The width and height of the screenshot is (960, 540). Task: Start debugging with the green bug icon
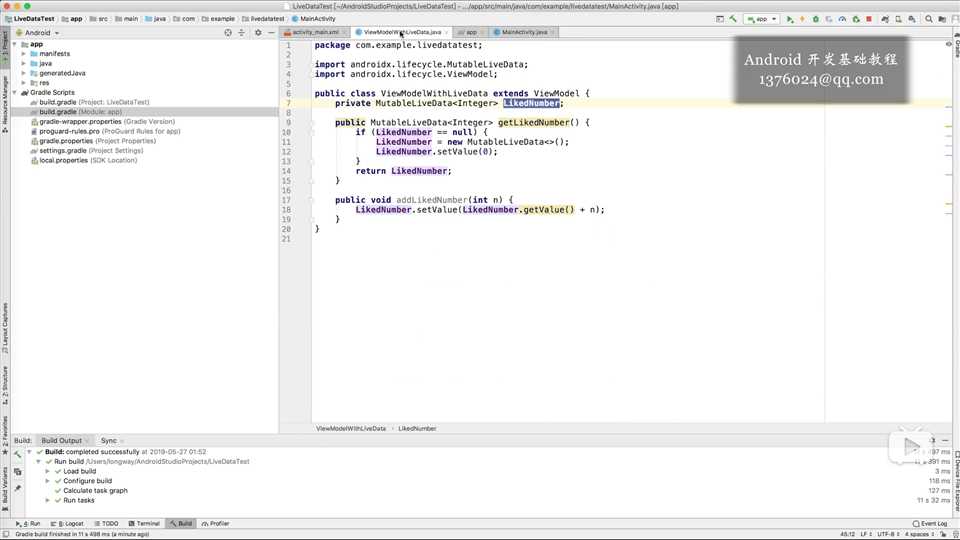(x=816, y=19)
